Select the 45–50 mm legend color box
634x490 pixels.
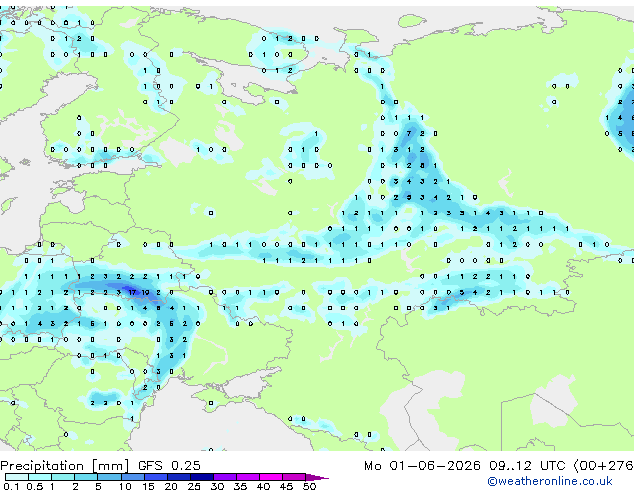(294, 477)
